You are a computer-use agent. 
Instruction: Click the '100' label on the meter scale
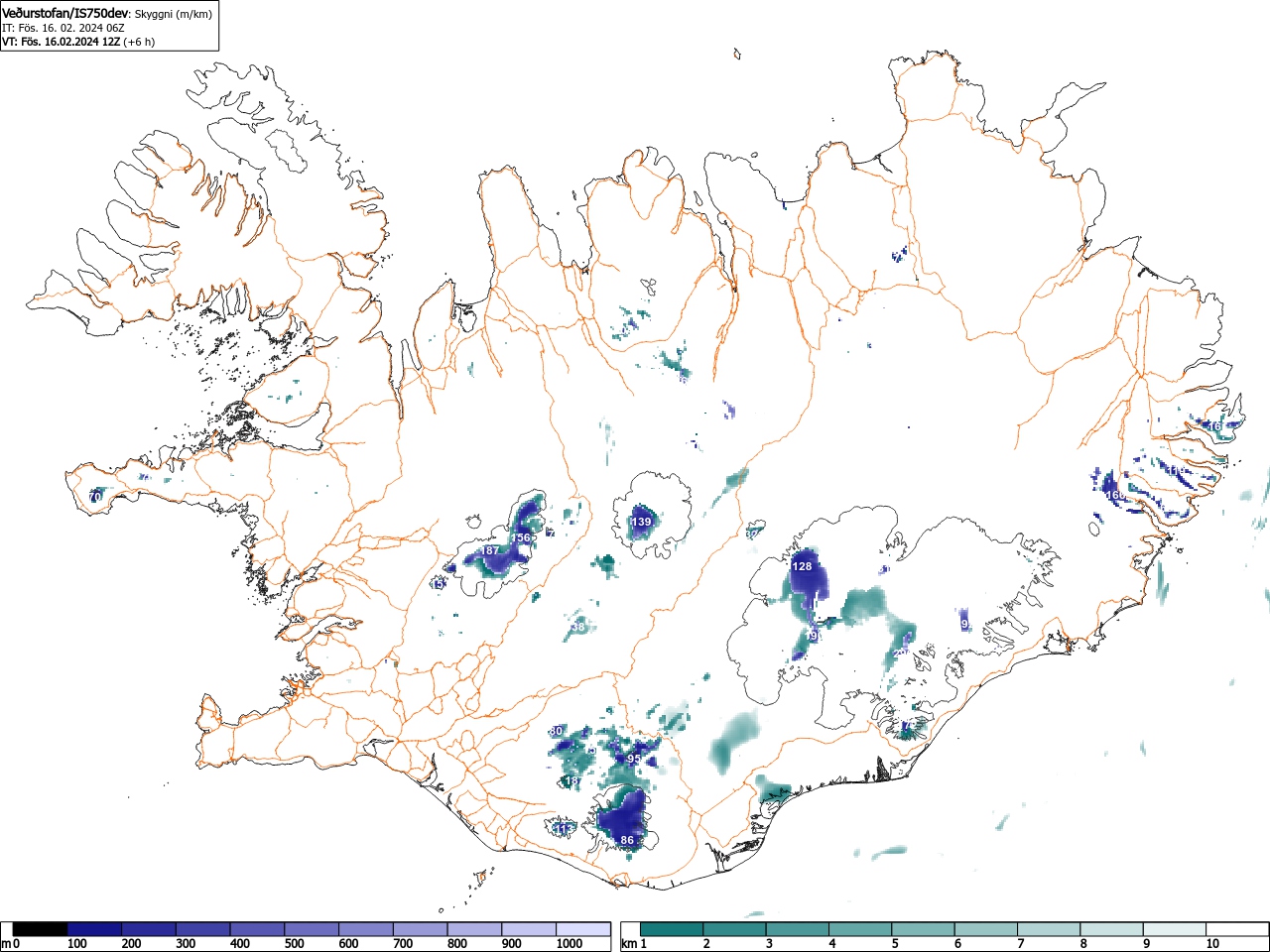(76, 944)
